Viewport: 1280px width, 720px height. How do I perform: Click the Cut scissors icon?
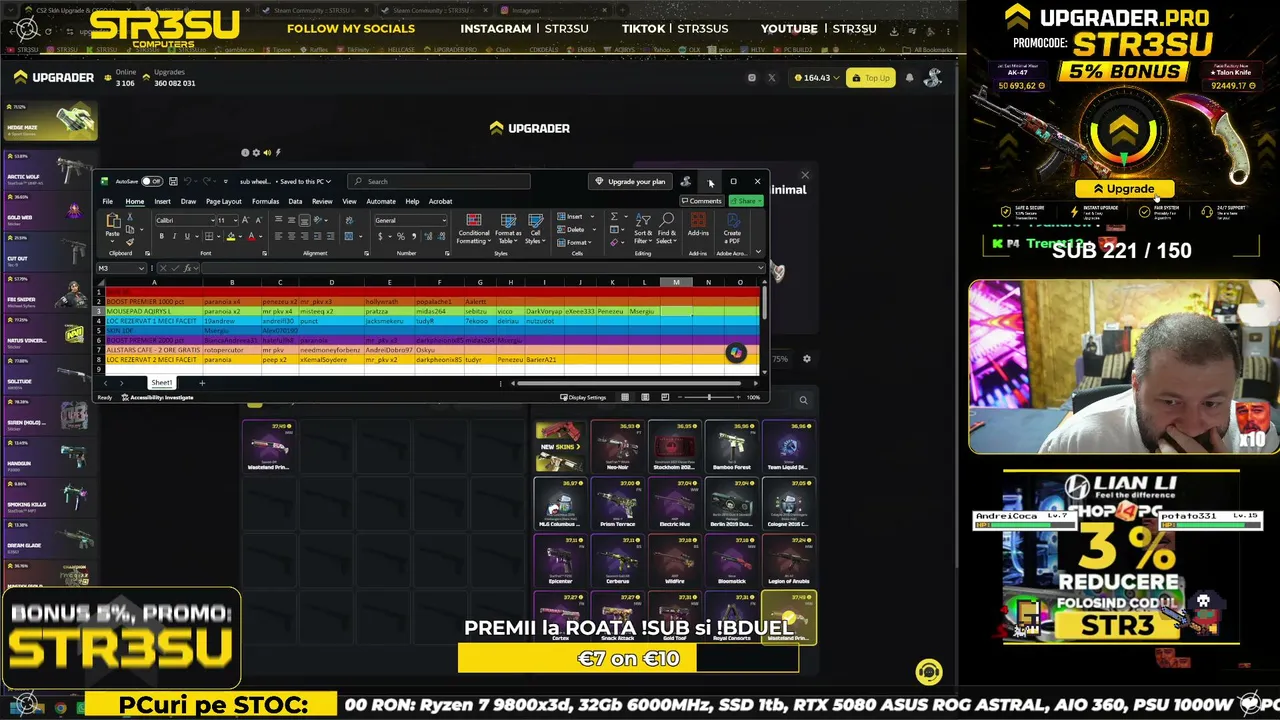pos(130,217)
